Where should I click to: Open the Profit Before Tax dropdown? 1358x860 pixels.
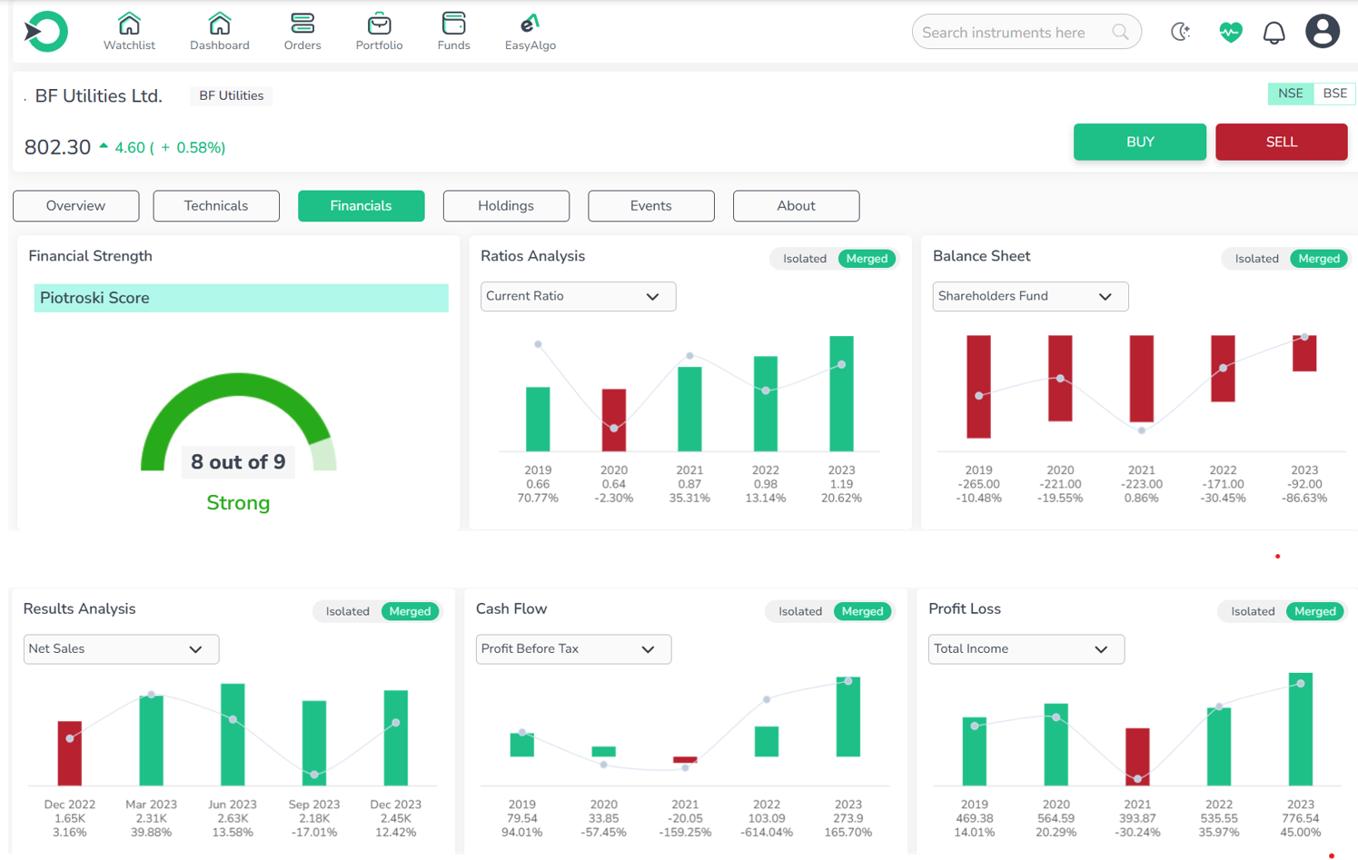pos(573,649)
